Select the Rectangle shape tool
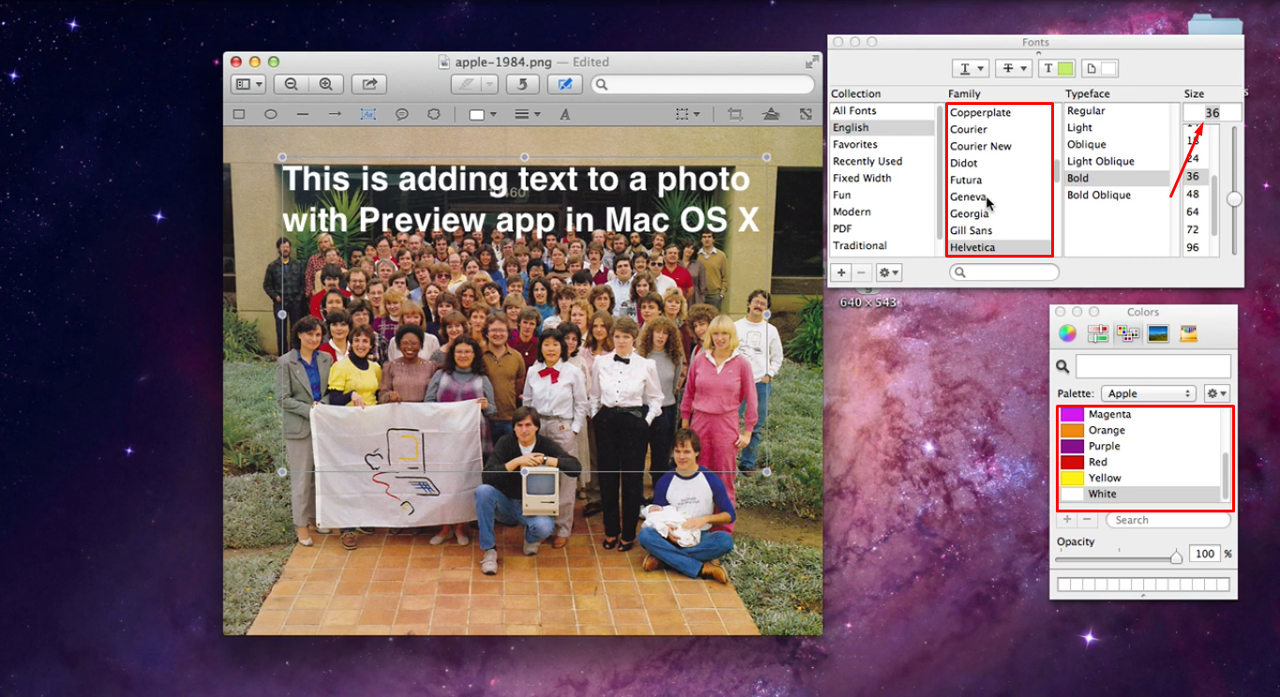Image resolution: width=1280 pixels, height=697 pixels. [239, 115]
